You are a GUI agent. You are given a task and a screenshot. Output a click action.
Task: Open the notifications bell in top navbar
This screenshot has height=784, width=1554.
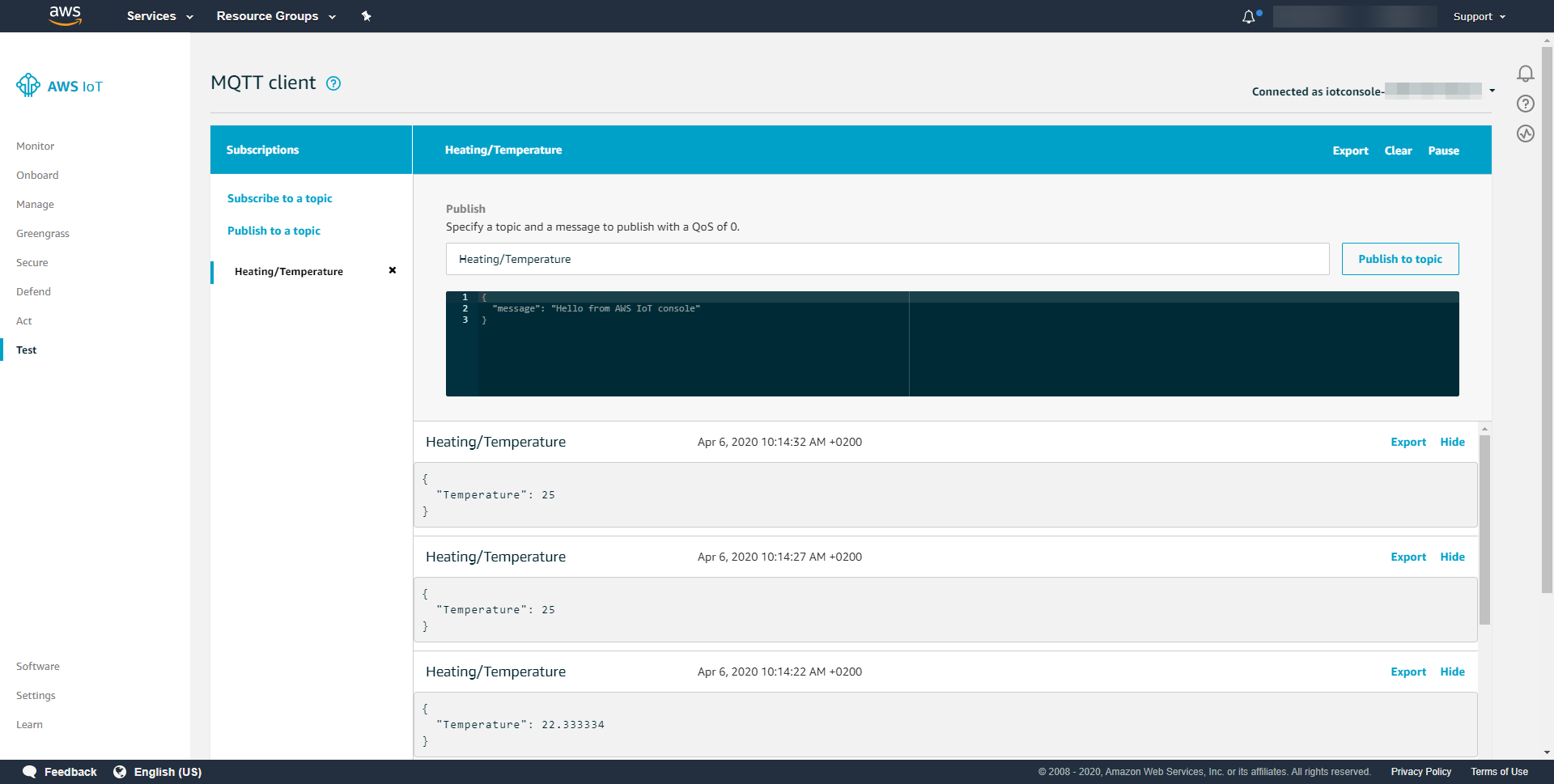pos(1249,16)
